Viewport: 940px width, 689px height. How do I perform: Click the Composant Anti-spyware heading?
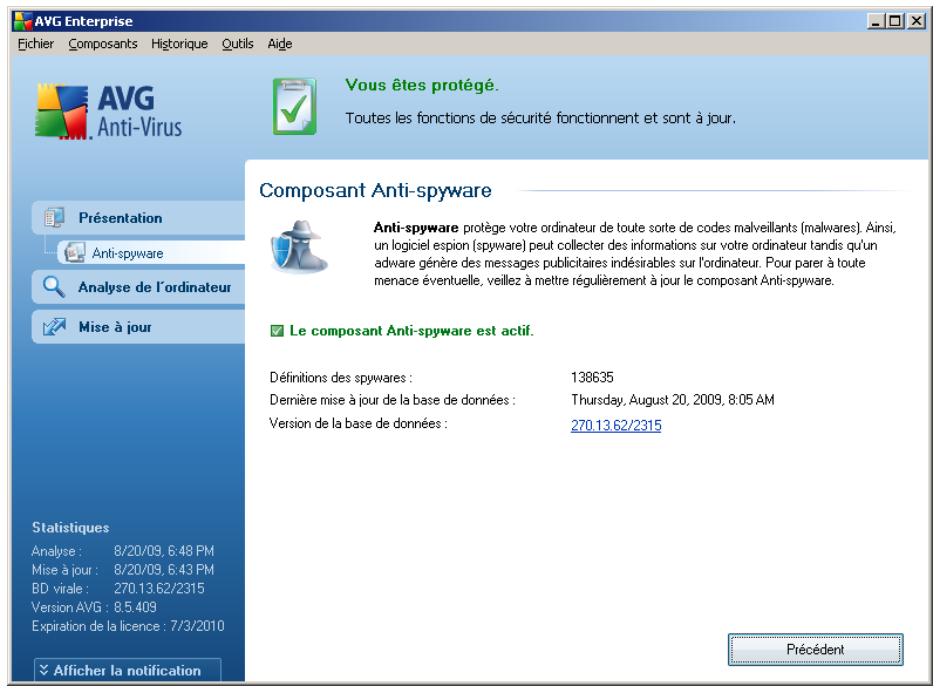pyautogui.click(x=375, y=191)
